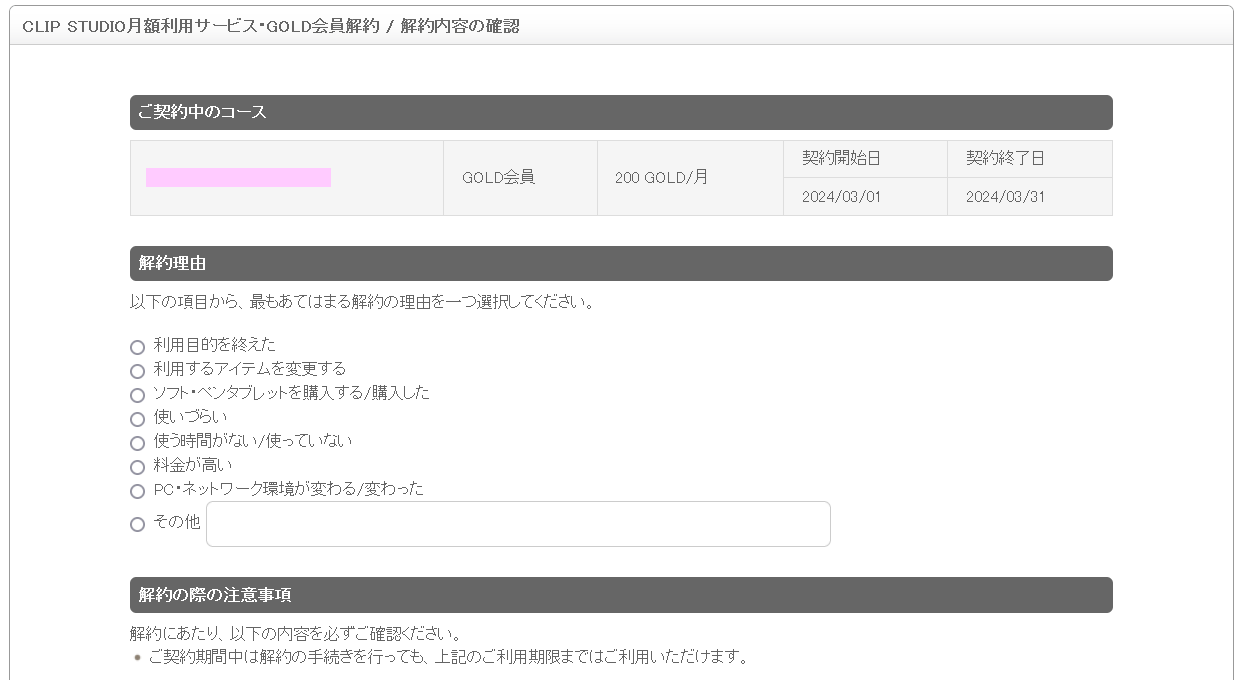This screenshot has width=1243, height=680.
Task: Click the 契約終了日 column header
Action: click(1029, 158)
